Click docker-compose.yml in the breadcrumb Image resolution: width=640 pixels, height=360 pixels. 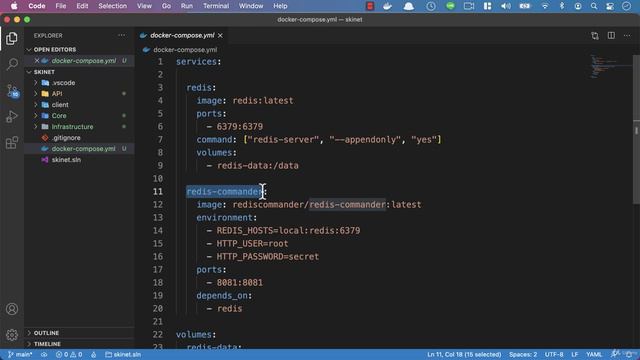[x=185, y=50]
